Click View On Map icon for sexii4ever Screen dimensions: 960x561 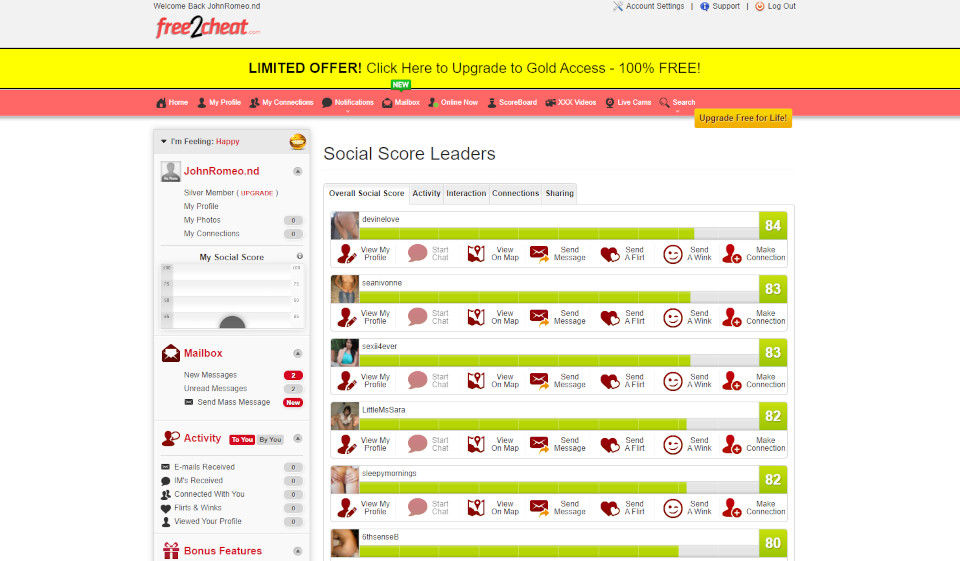click(x=476, y=381)
